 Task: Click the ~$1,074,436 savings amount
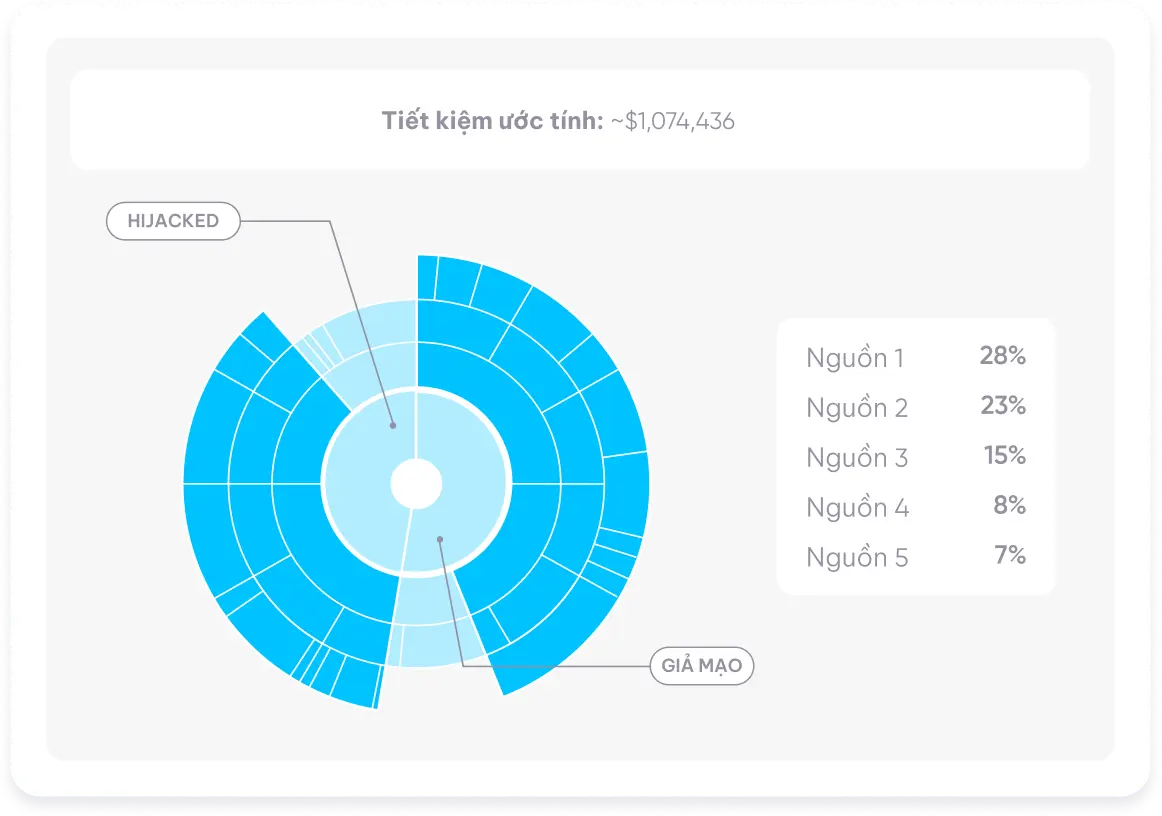672,122
